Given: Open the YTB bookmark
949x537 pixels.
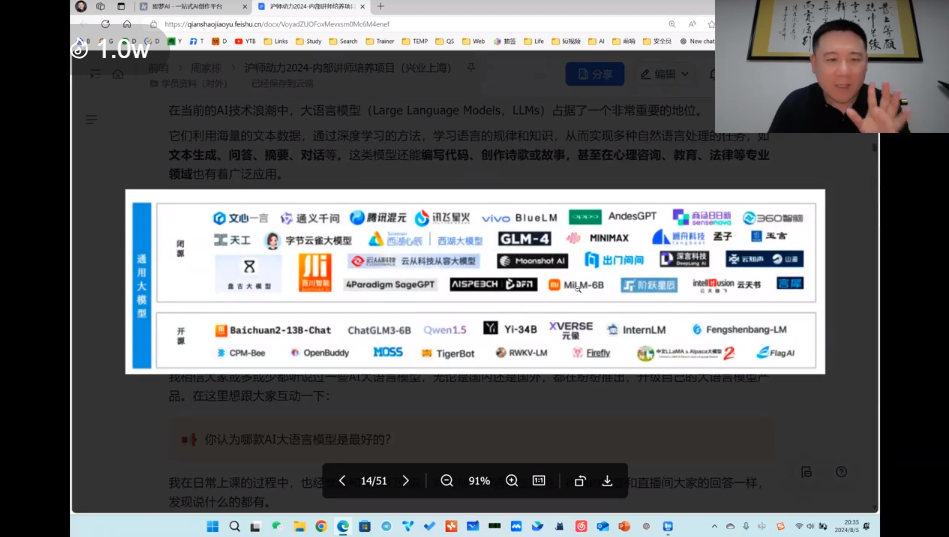Looking at the screenshot, I should (x=245, y=41).
